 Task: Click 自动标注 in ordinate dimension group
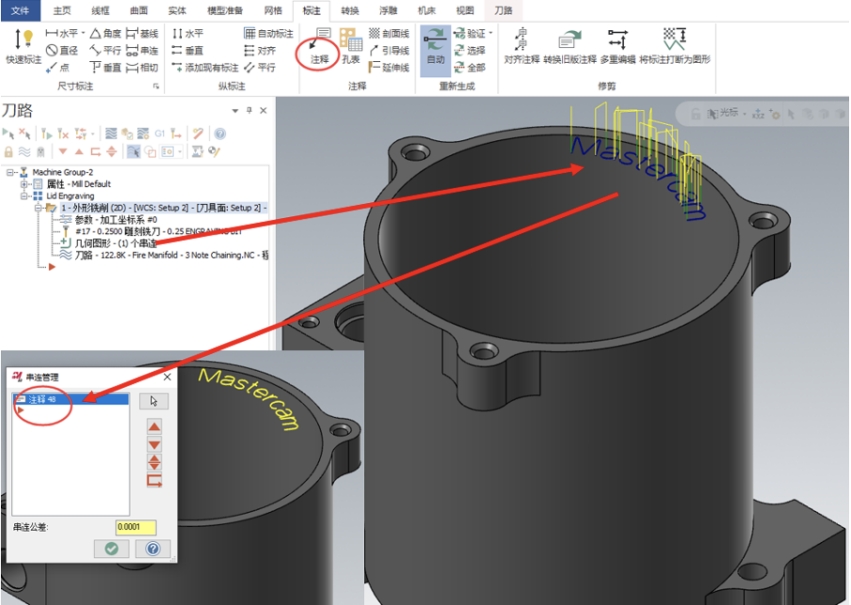(x=269, y=34)
